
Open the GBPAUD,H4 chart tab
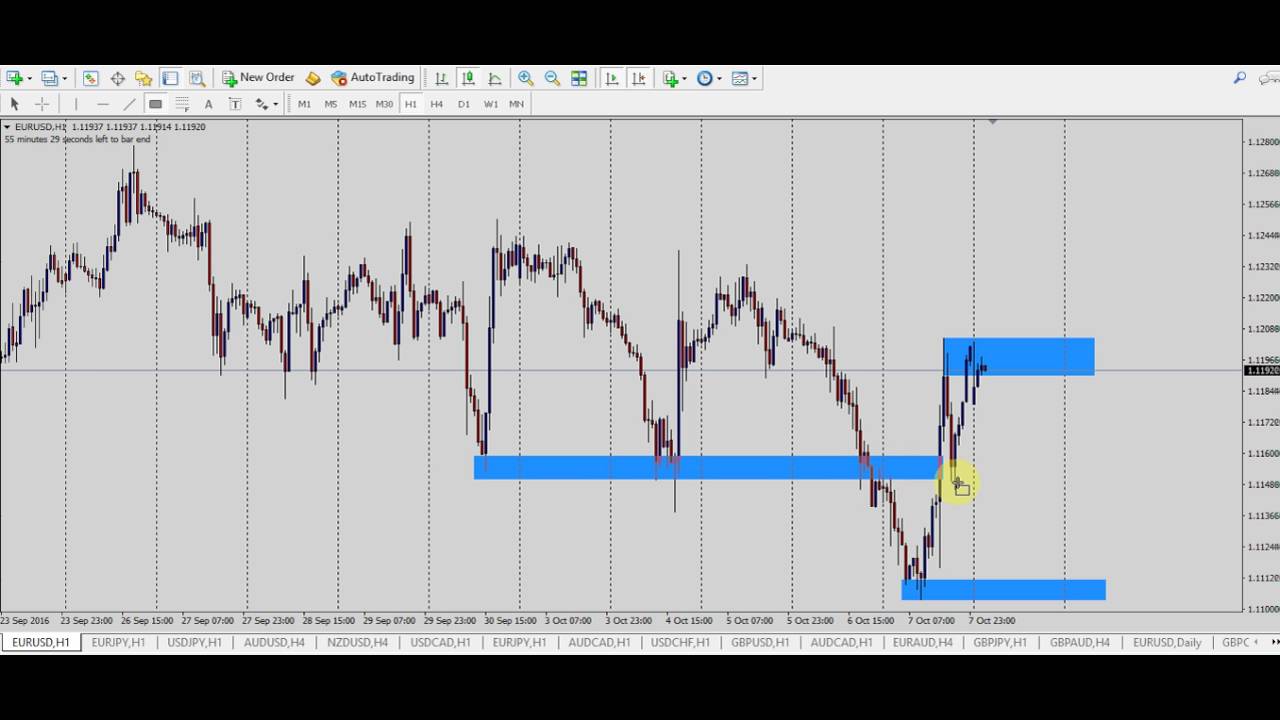(x=1080, y=642)
